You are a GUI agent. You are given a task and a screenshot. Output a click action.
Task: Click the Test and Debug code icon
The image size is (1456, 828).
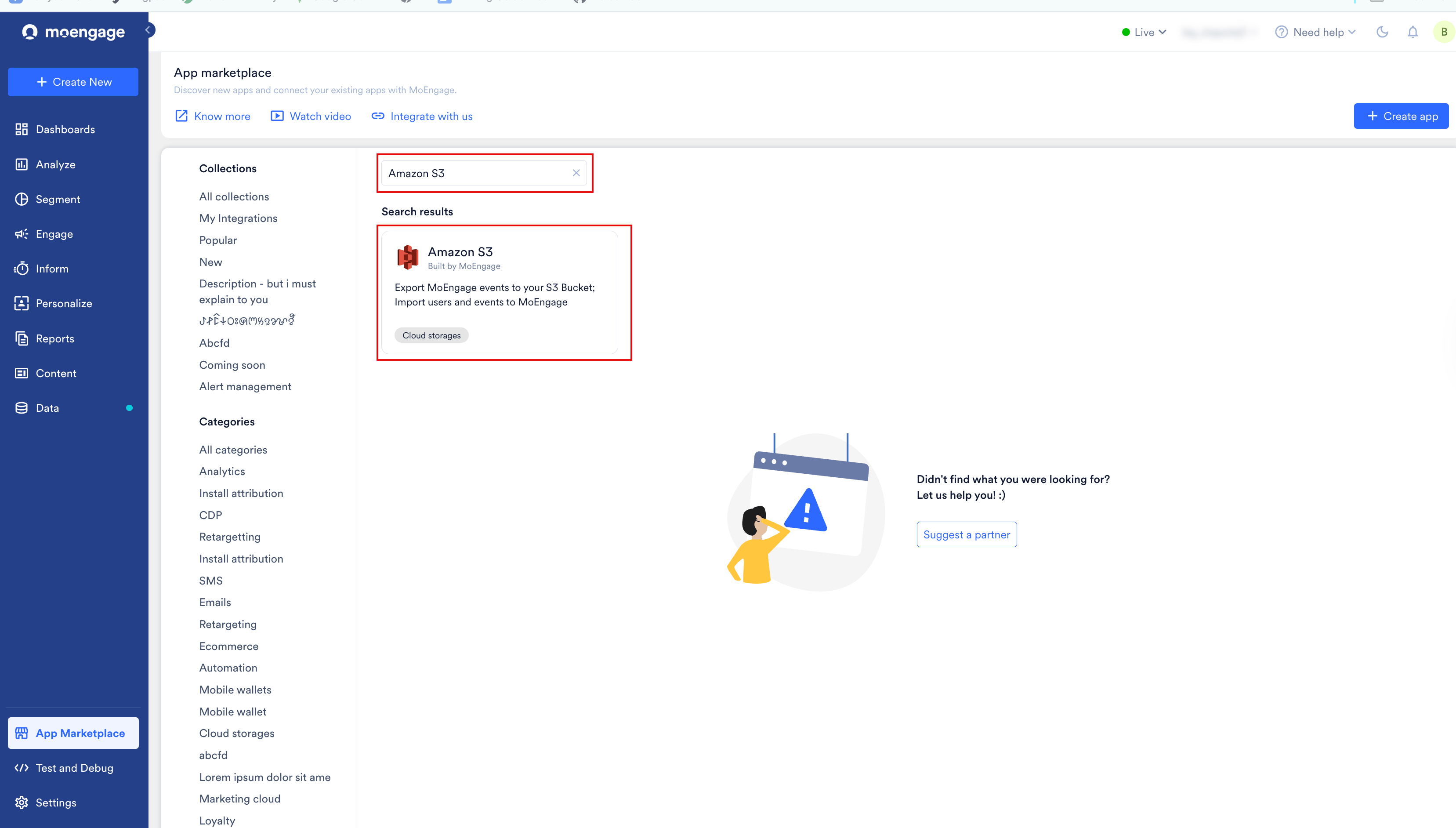point(22,768)
